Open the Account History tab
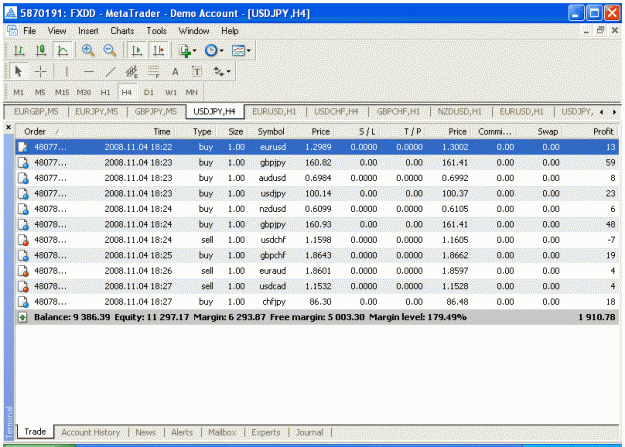The image size is (625, 447). (x=90, y=432)
